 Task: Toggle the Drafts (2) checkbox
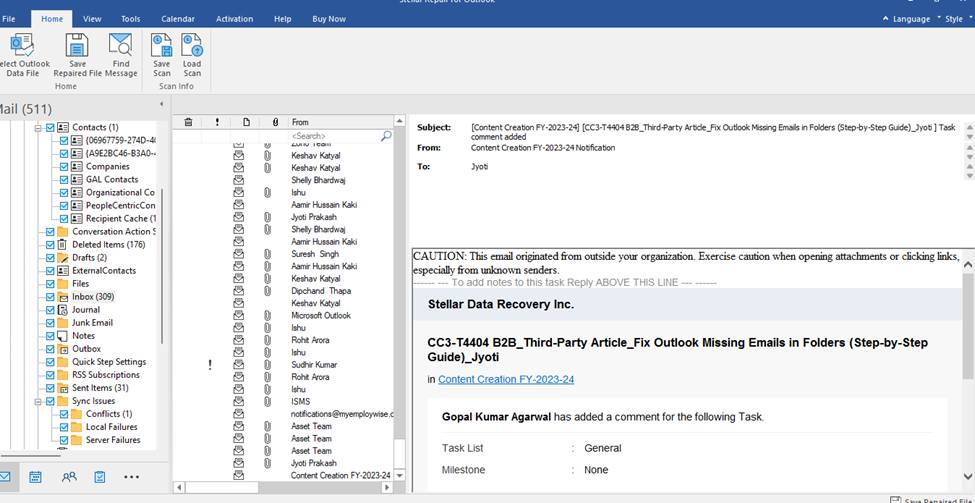(x=50, y=257)
